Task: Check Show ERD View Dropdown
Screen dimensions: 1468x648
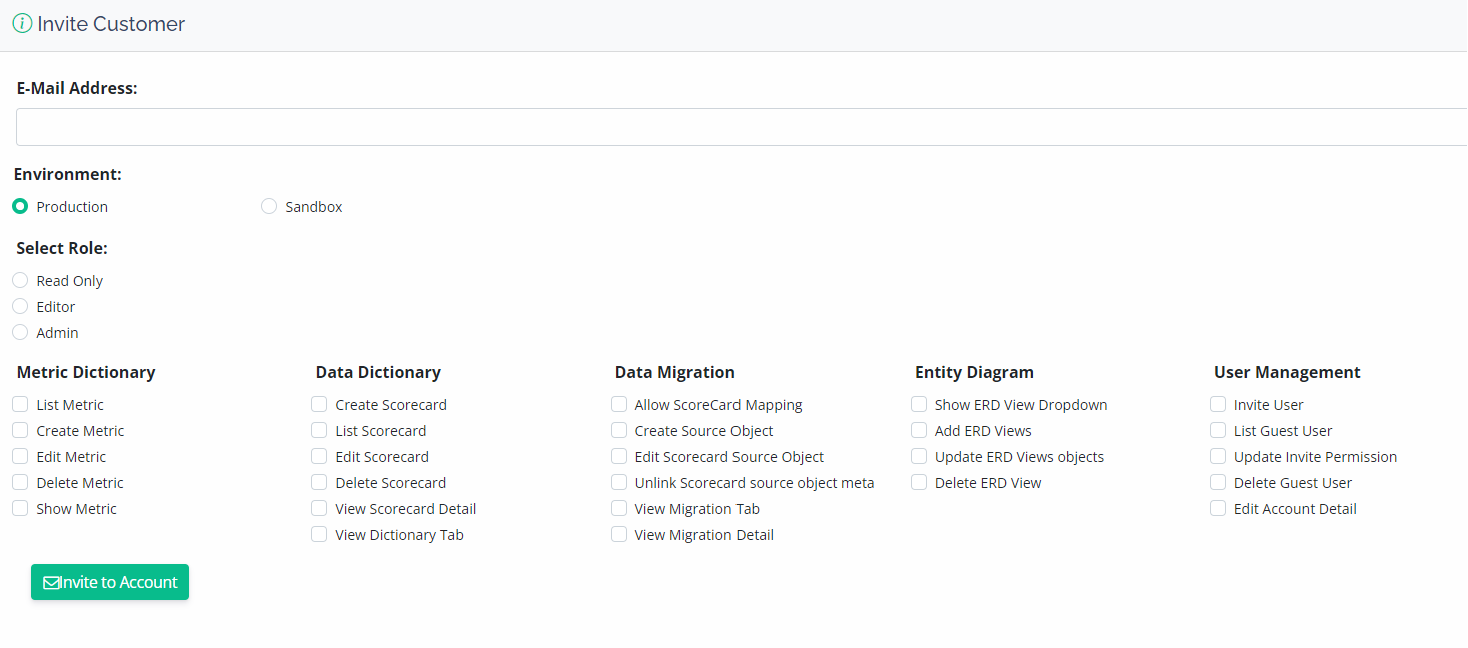Action: tap(918, 404)
